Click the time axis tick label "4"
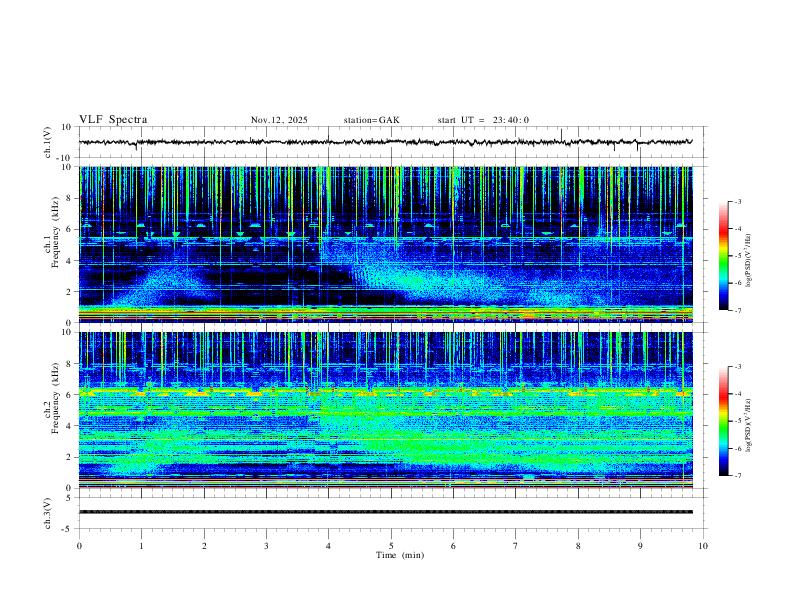 (329, 546)
